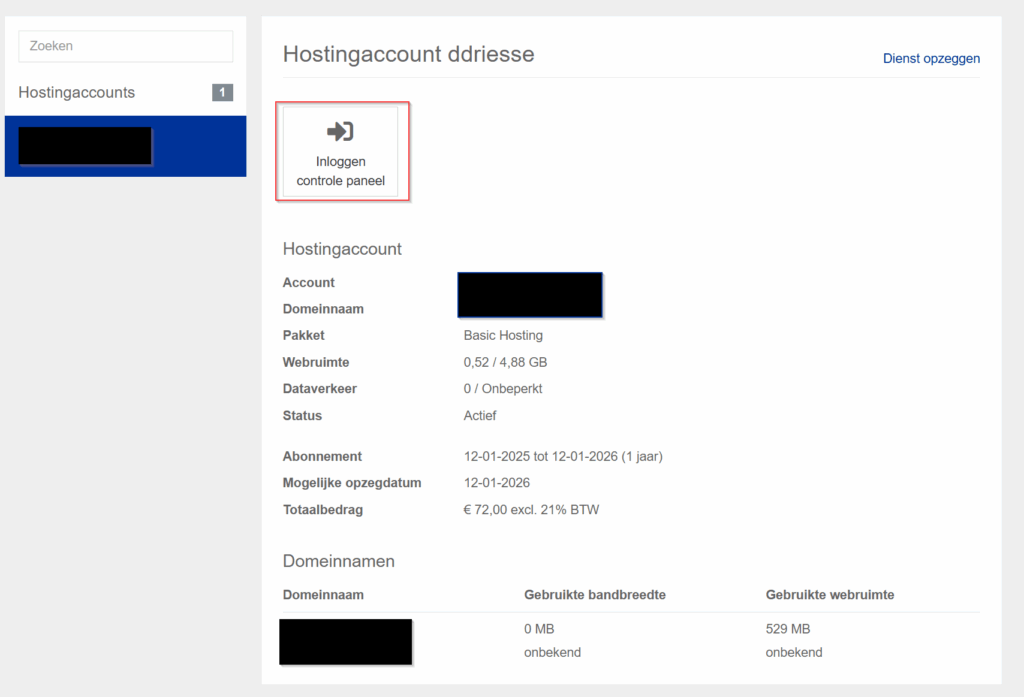Click the Hostingaccounts count badge showing 1

220,92
